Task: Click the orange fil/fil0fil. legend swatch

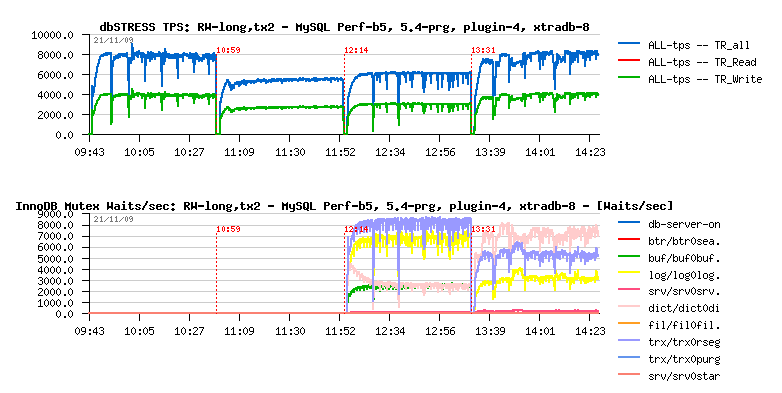Action: pos(628,323)
